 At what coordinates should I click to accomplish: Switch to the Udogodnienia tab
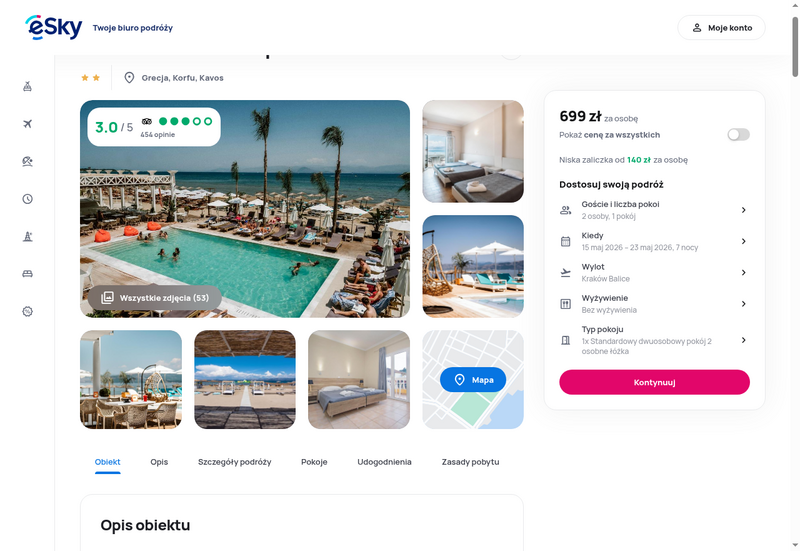pos(384,462)
